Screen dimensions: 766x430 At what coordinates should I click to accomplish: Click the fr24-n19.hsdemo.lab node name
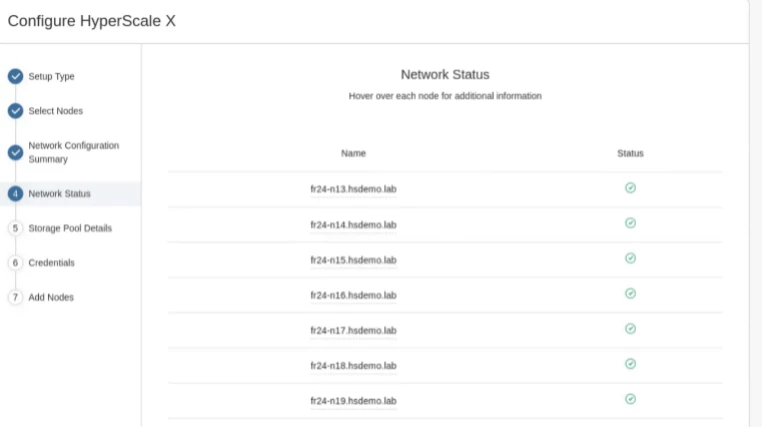click(x=353, y=400)
